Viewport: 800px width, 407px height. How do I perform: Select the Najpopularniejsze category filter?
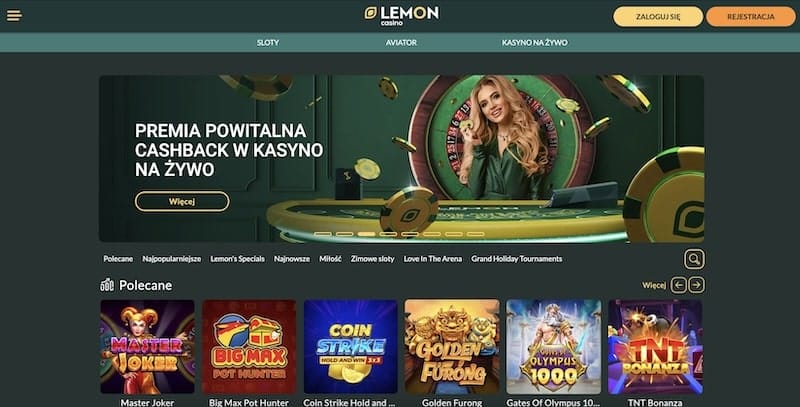pos(171,259)
